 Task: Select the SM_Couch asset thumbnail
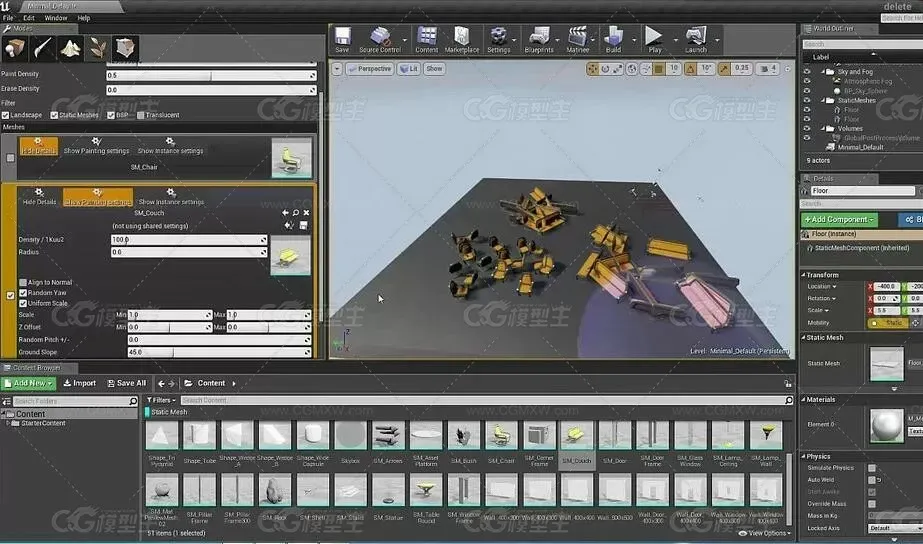[576, 436]
